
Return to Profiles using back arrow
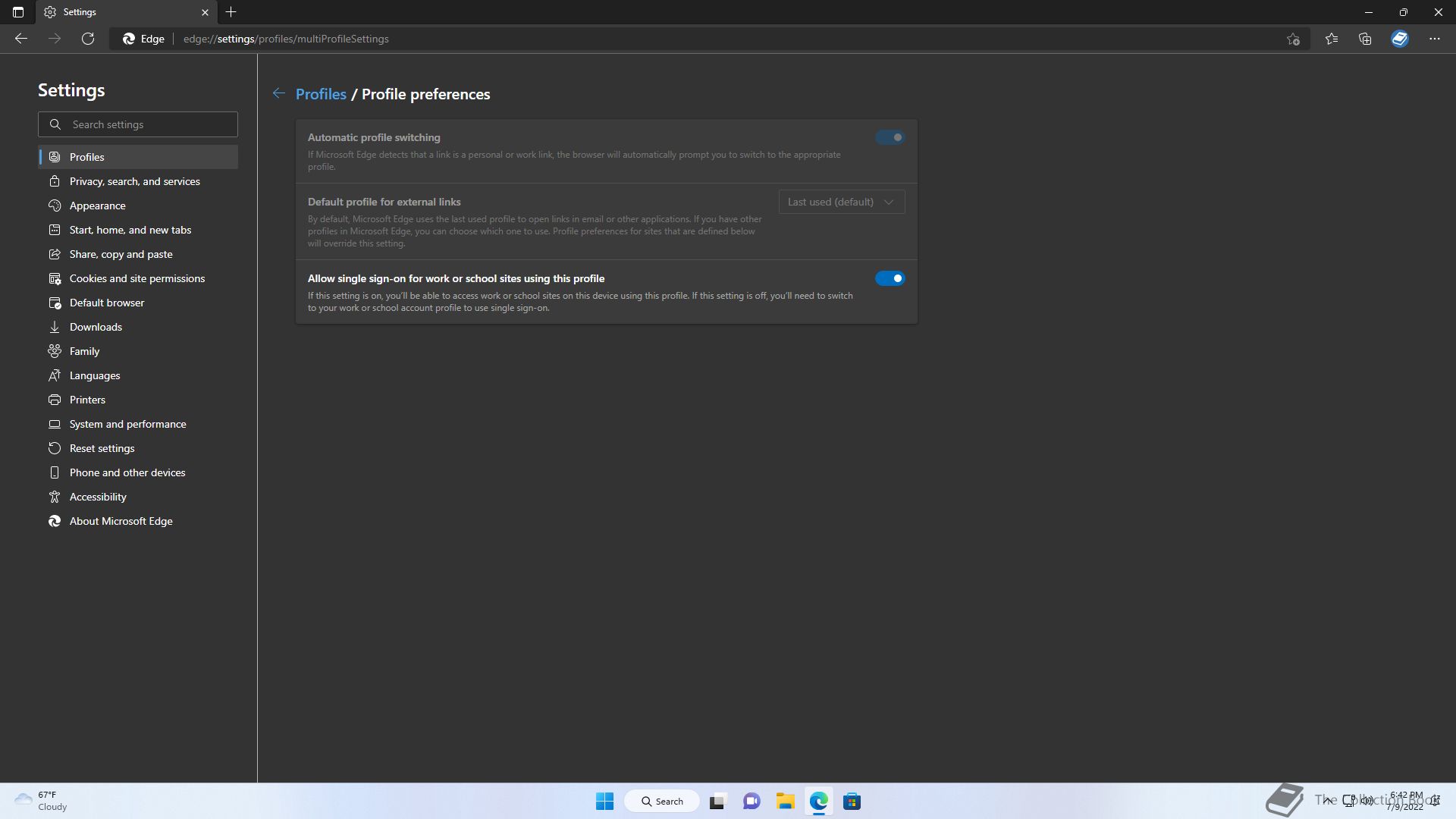tap(279, 93)
